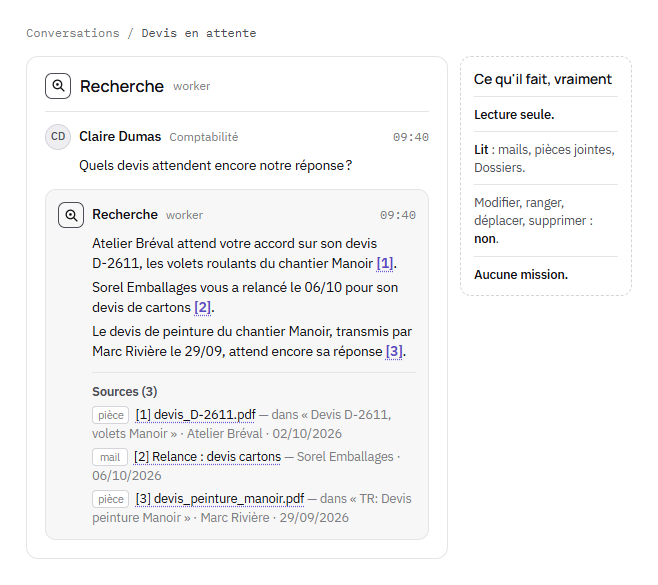658x585 pixels.
Task: Click the 'Sources (3)' heading
Action: coord(125,392)
